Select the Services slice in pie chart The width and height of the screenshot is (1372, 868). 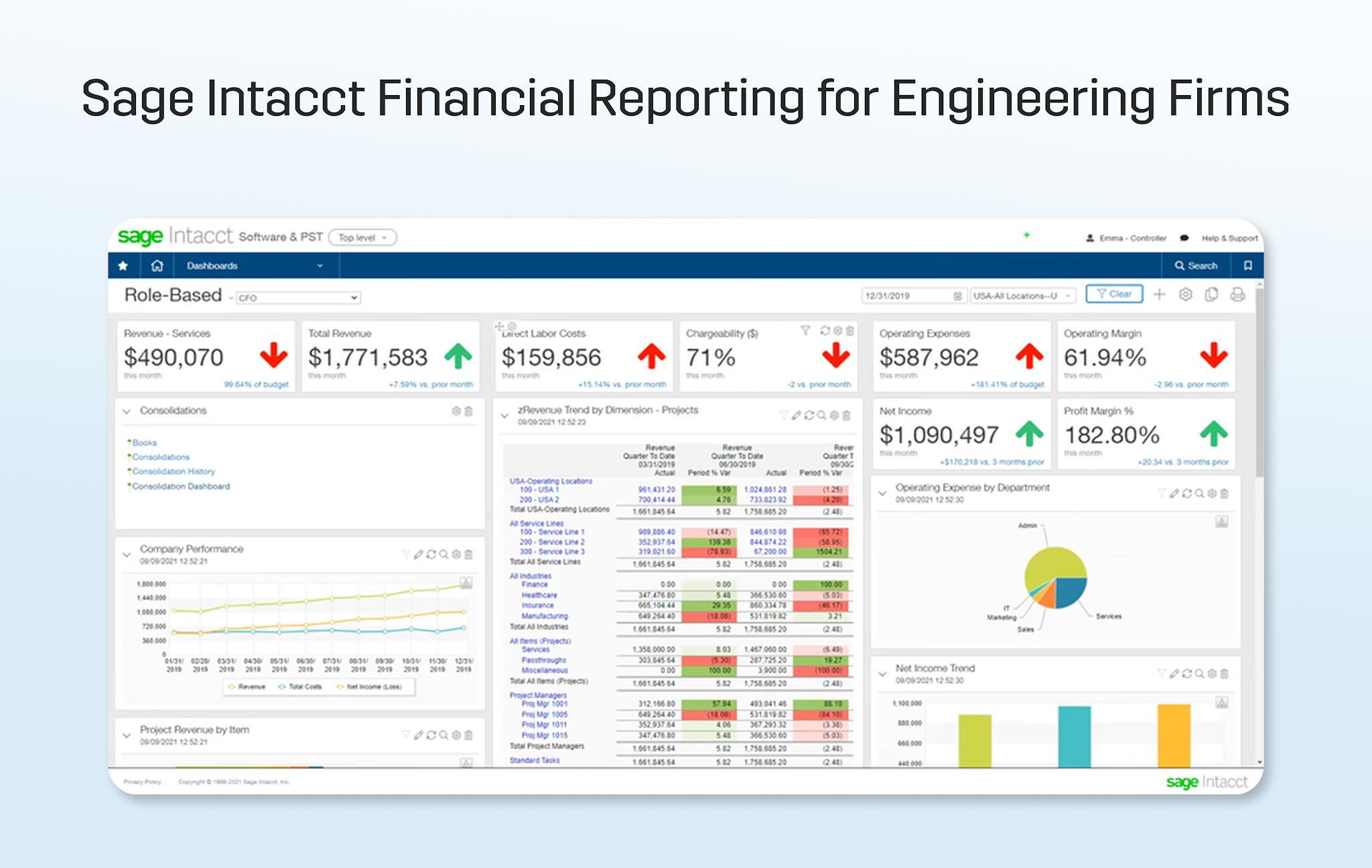[x=1071, y=592]
